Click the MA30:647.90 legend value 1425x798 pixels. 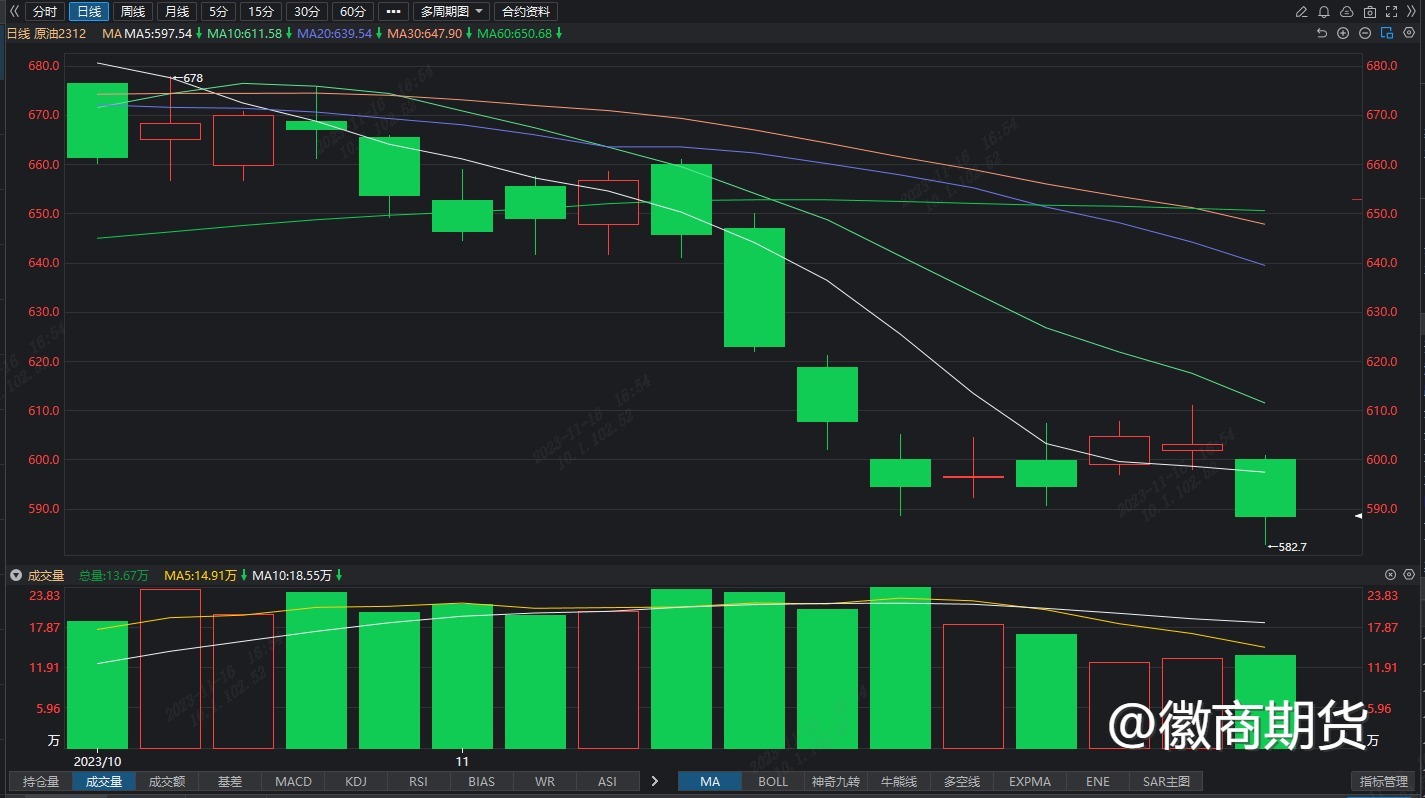pyautogui.click(x=424, y=33)
